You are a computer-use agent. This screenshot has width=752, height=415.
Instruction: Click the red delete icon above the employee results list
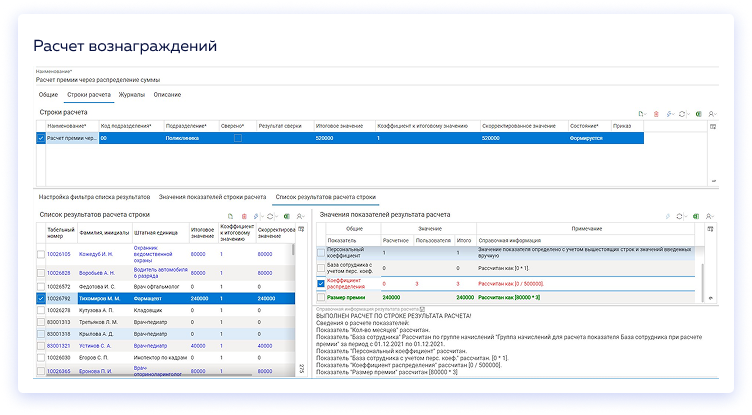(x=244, y=216)
